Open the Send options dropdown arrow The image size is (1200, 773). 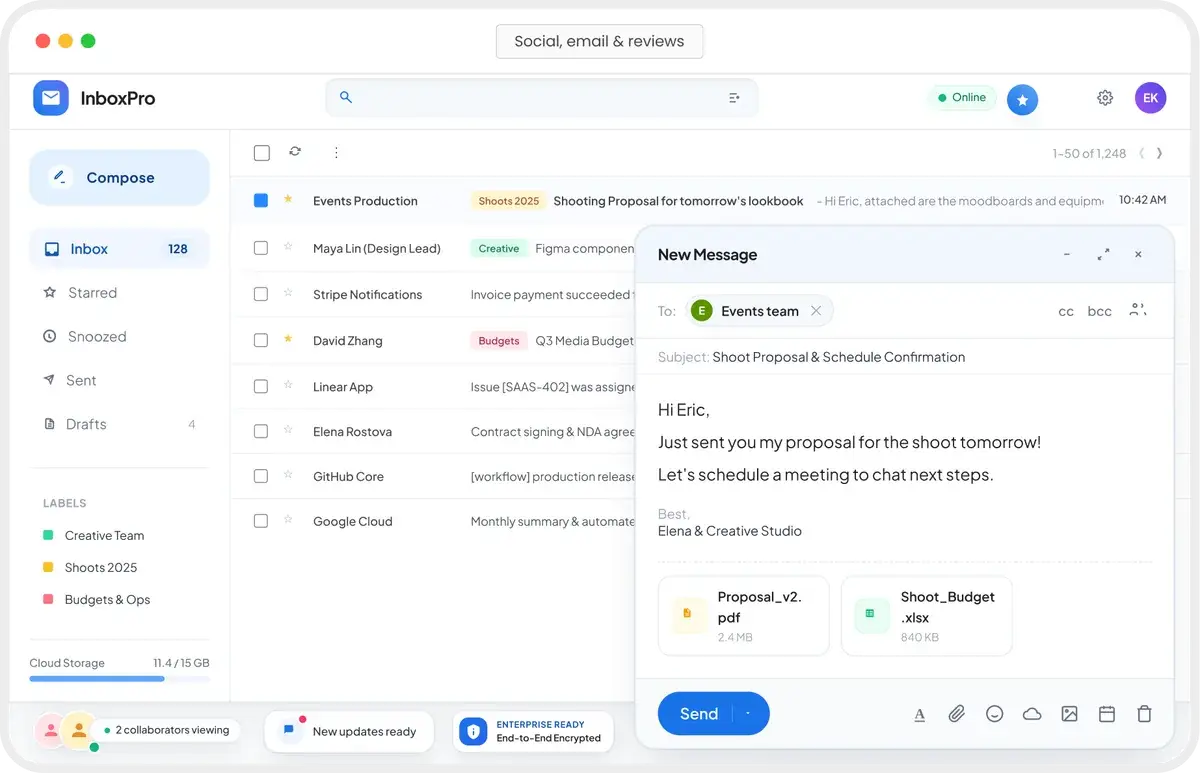point(749,714)
